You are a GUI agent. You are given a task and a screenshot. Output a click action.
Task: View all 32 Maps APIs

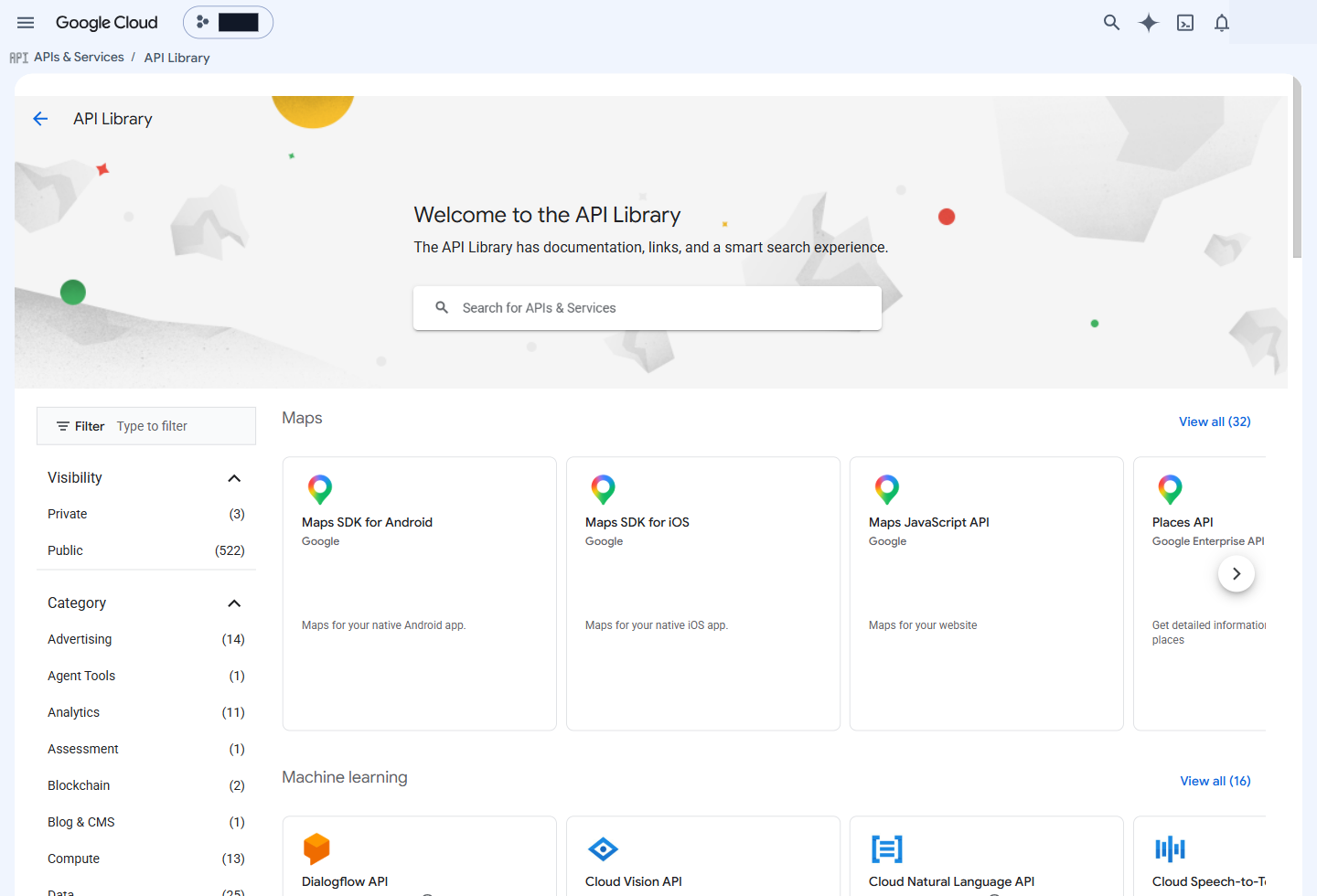pyautogui.click(x=1215, y=421)
